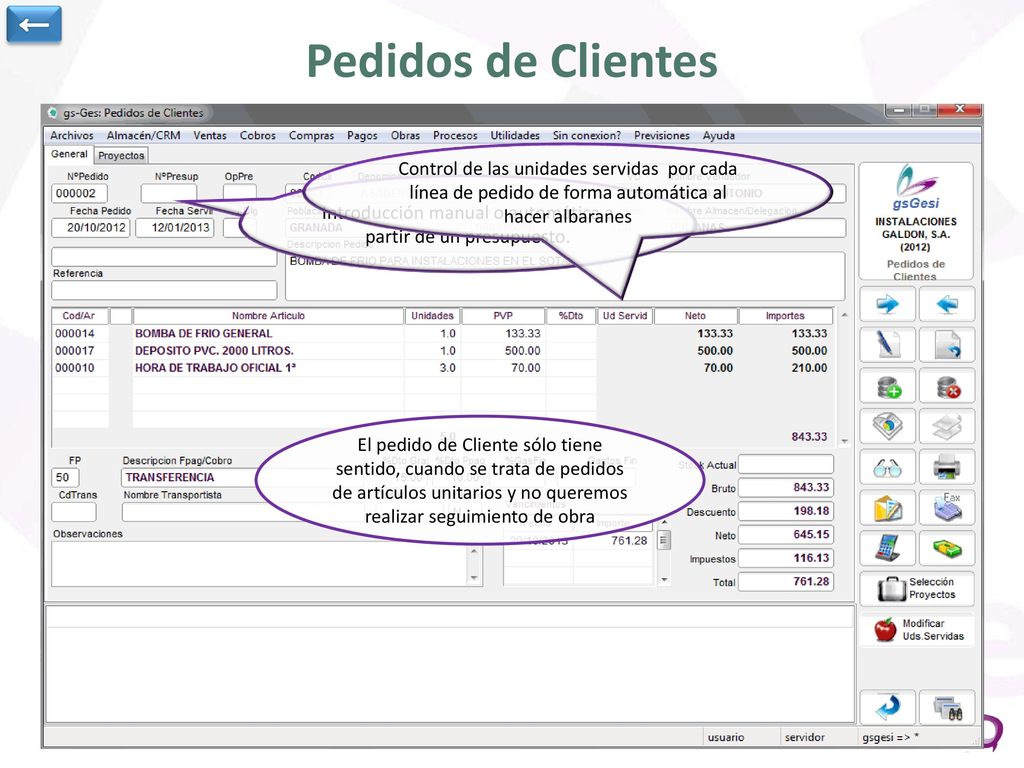The image size is (1024, 768).
Task: Click the empty NºPresup field
Action: (x=168, y=193)
